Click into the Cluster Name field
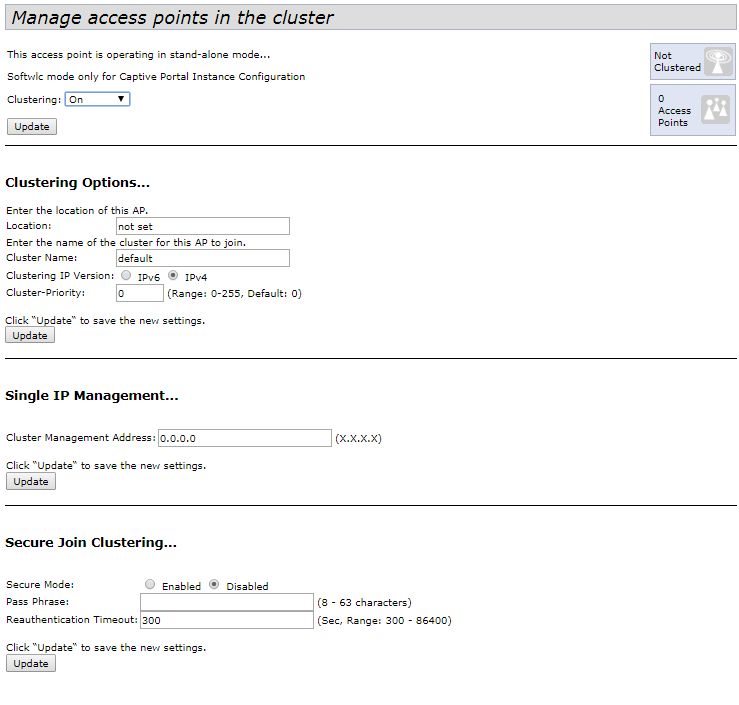This screenshot has height=705, width=739. coord(203,258)
